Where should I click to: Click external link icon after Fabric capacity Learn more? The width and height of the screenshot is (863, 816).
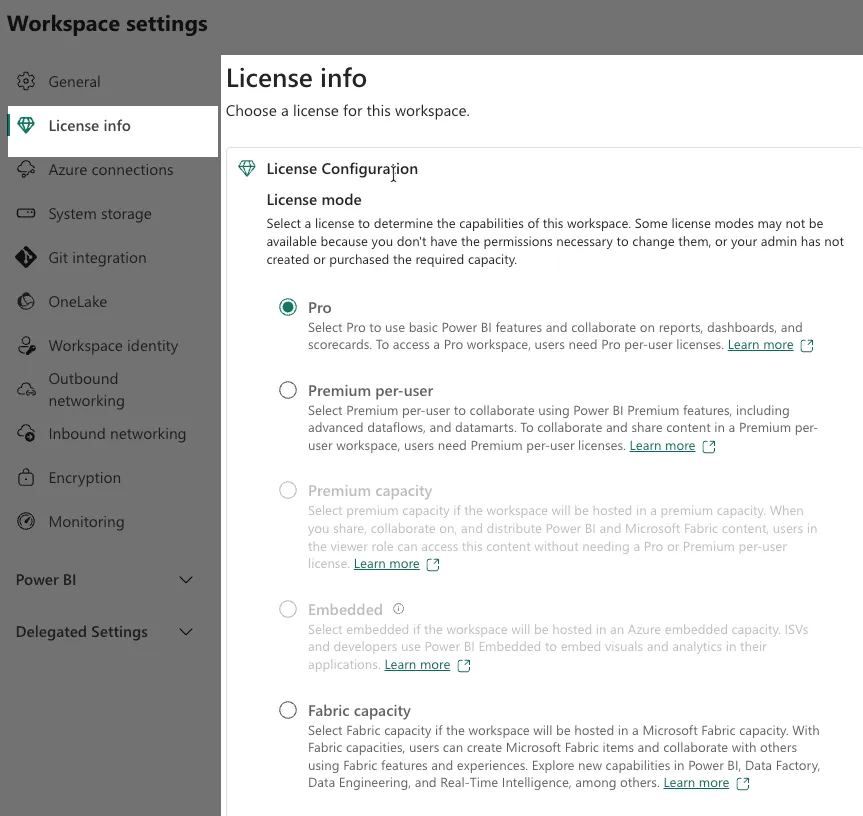click(x=743, y=784)
